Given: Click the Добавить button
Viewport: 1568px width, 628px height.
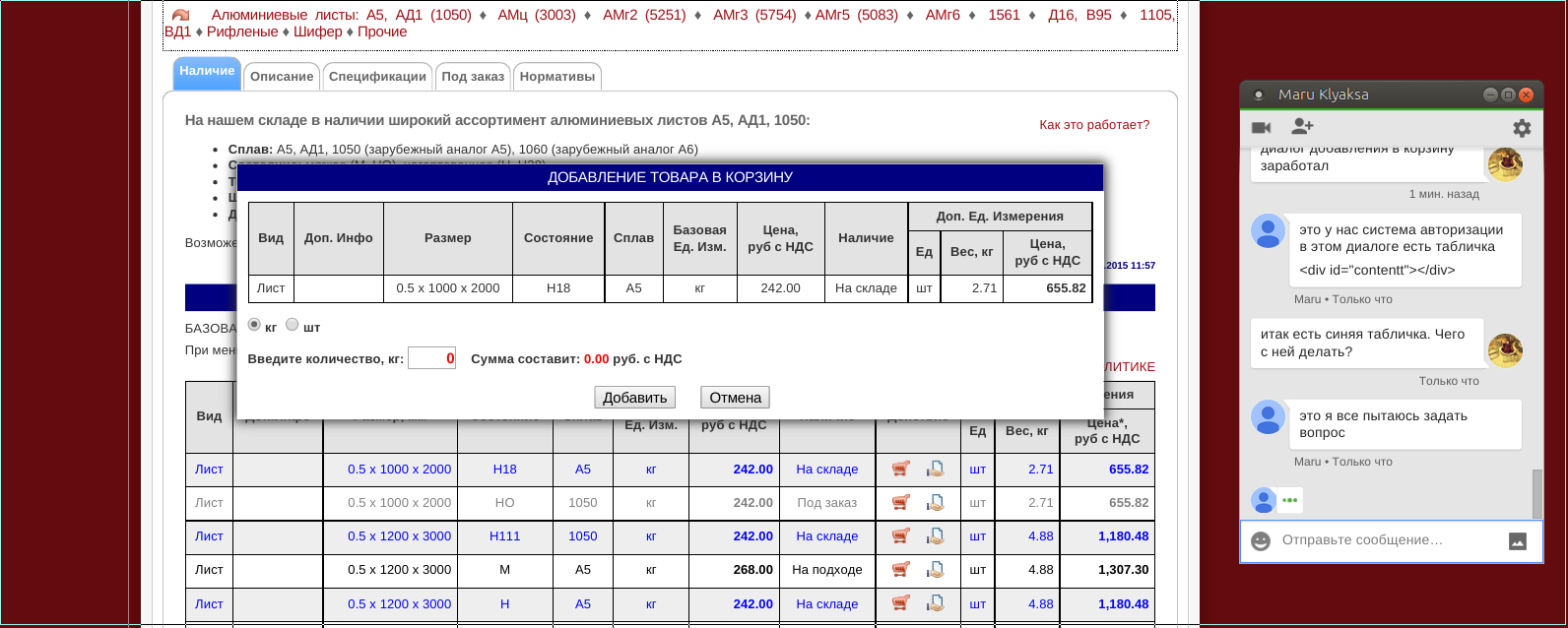Looking at the screenshot, I should click(x=635, y=398).
